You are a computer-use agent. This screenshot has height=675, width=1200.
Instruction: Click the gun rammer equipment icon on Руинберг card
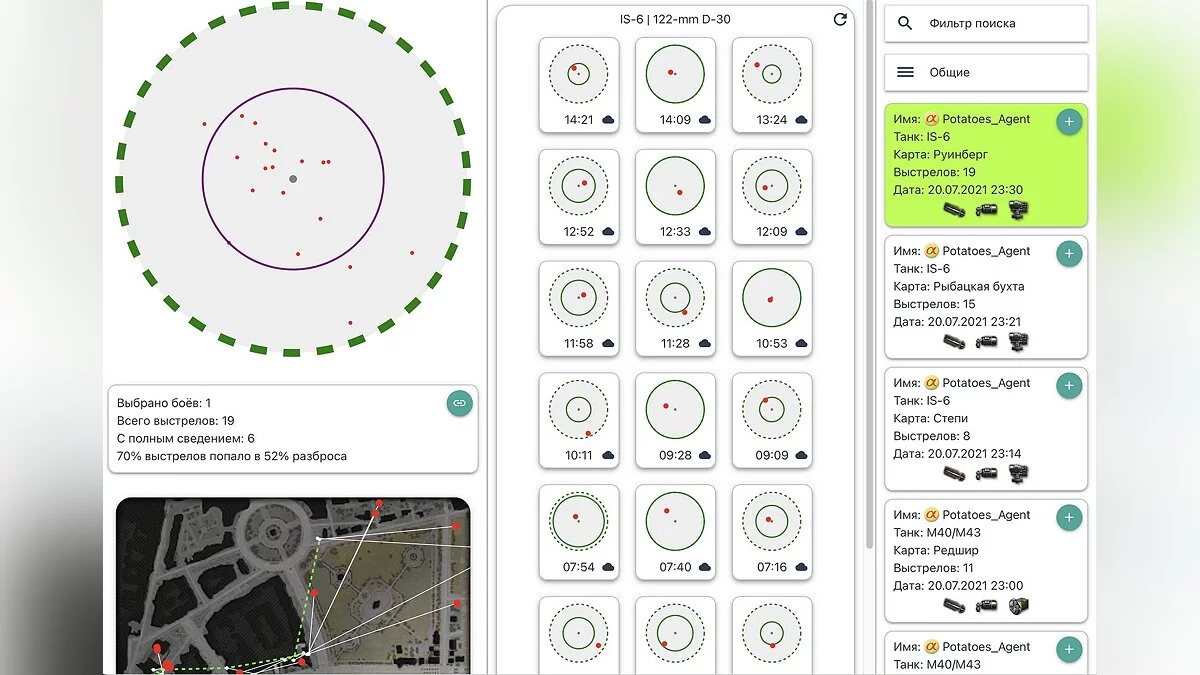click(x=954, y=210)
